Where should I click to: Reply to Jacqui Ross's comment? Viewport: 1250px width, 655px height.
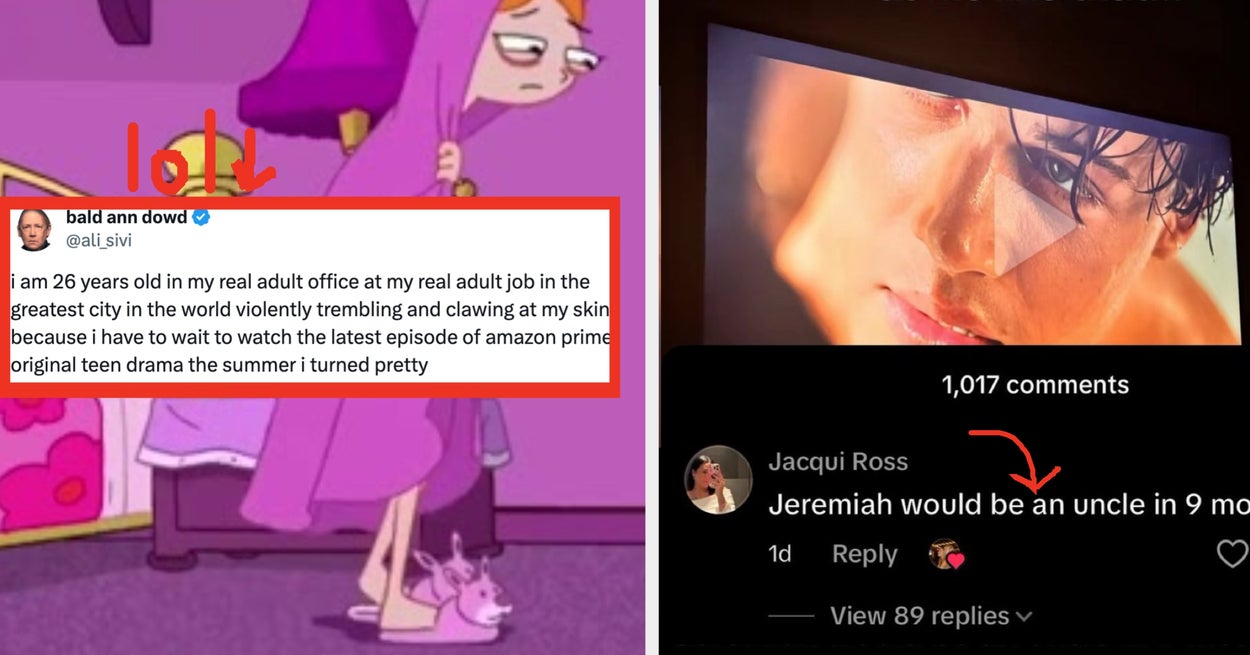point(864,554)
